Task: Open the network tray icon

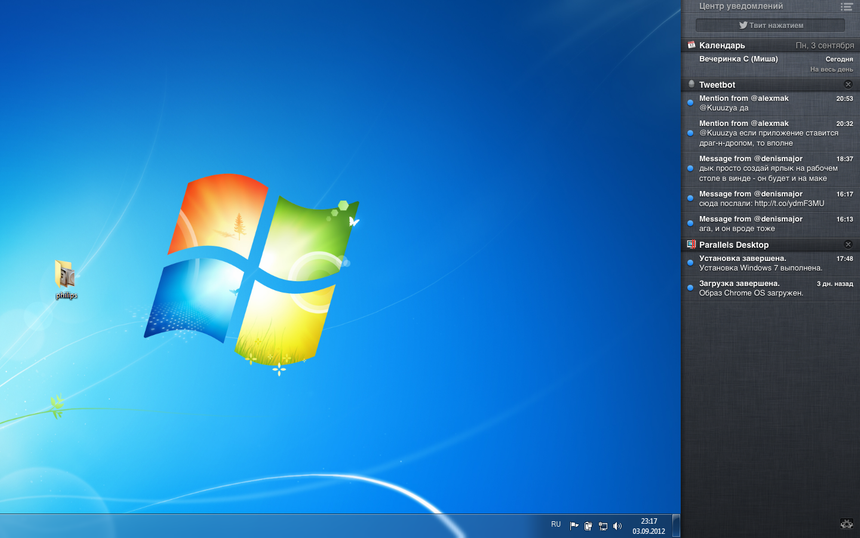Action: (603, 526)
